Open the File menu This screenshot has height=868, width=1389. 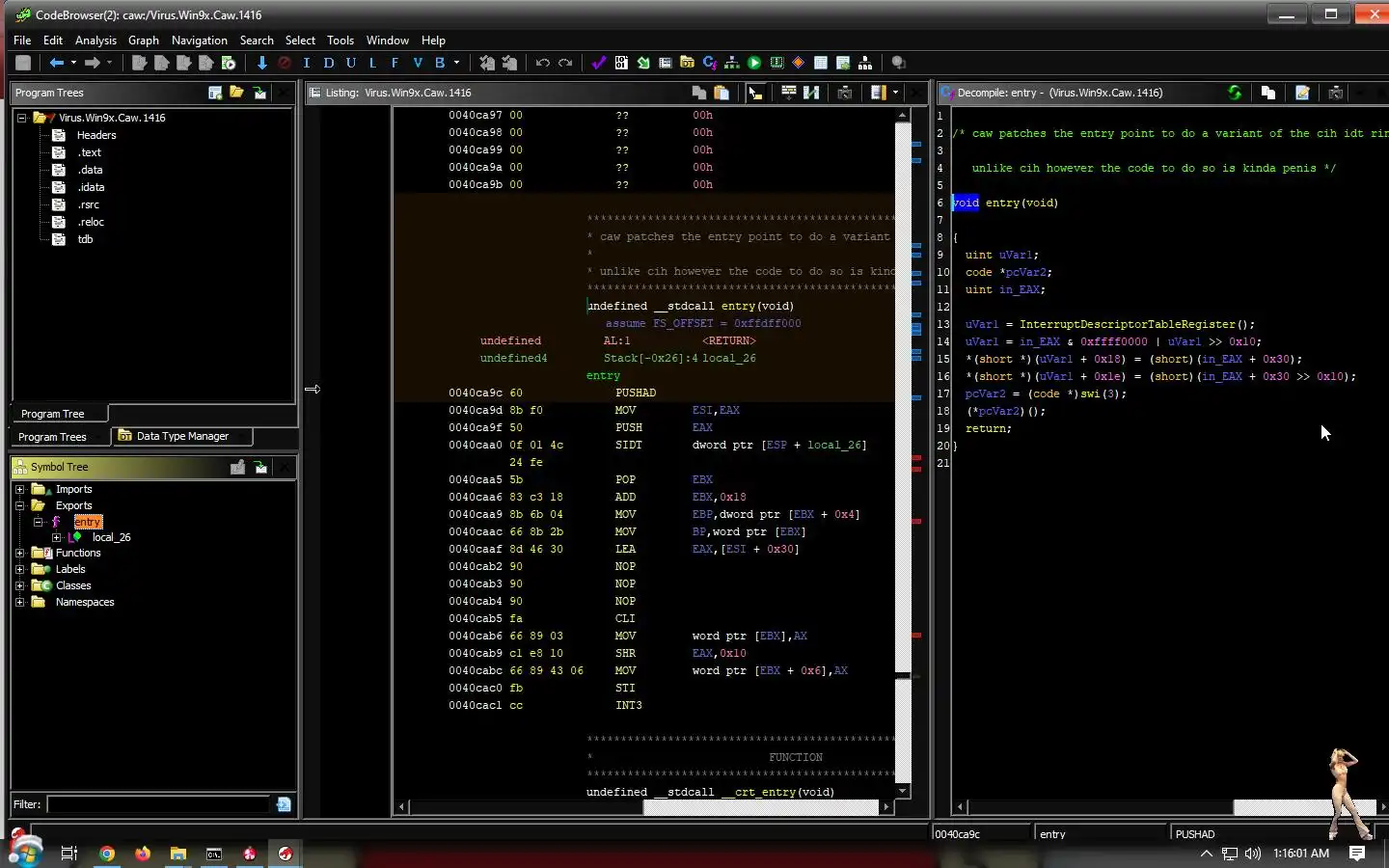click(22, 41)
